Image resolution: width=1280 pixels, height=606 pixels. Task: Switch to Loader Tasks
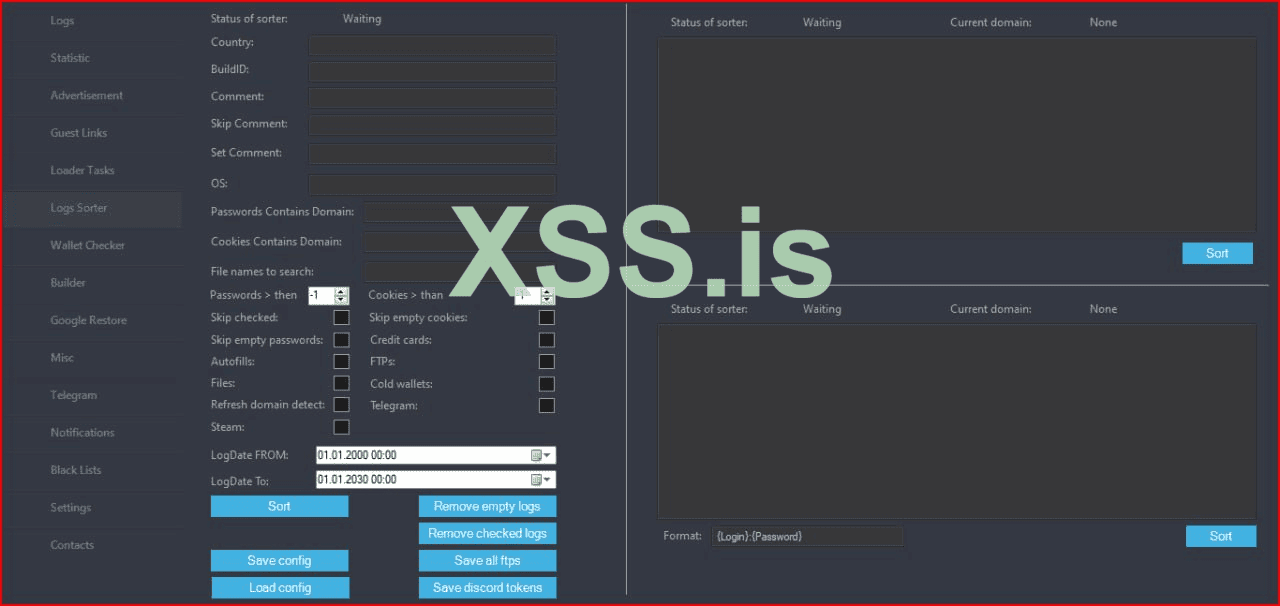pyautogui.click(x=83, y=170)
